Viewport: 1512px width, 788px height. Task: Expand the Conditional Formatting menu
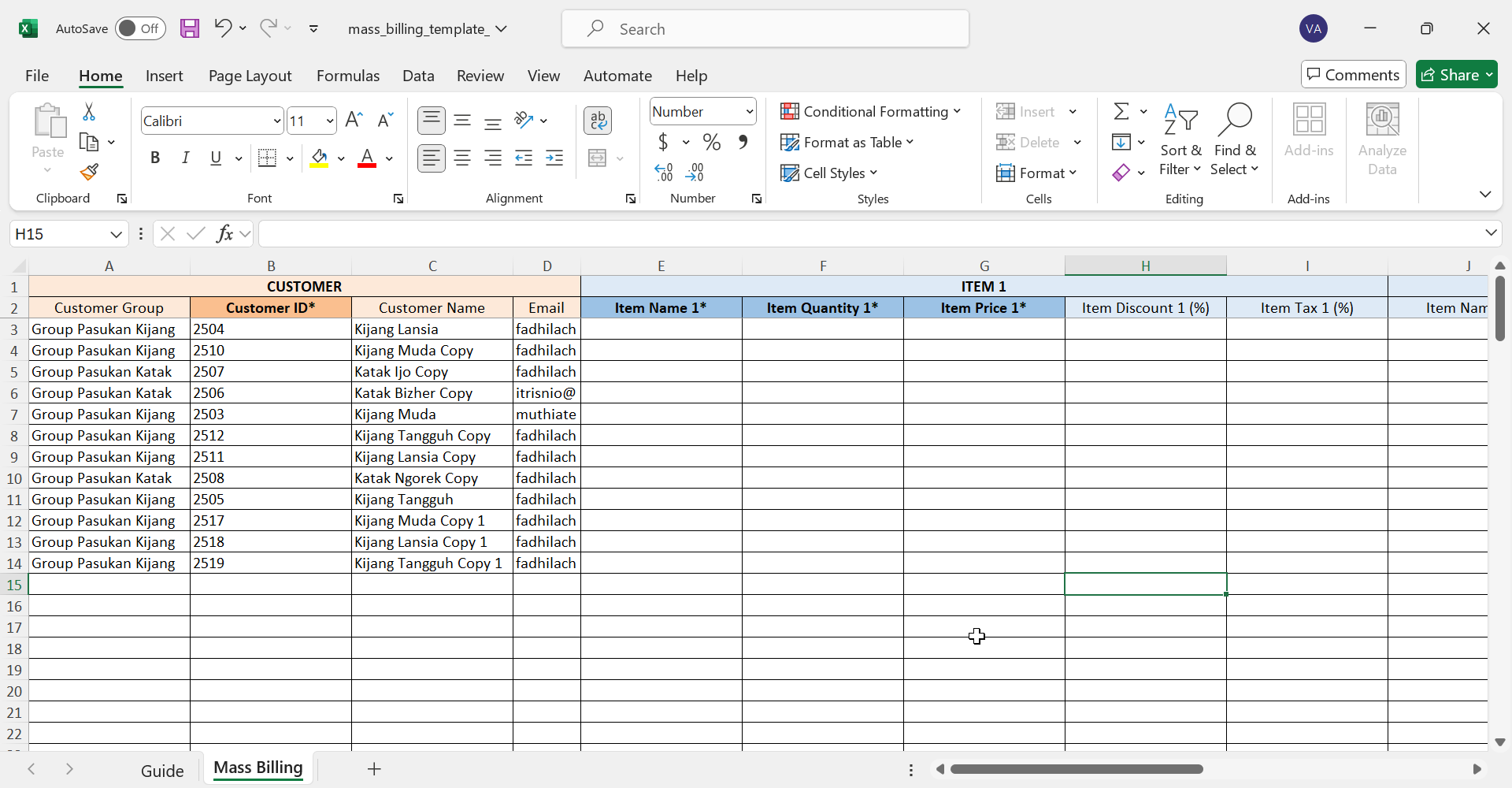pos(870,112)
